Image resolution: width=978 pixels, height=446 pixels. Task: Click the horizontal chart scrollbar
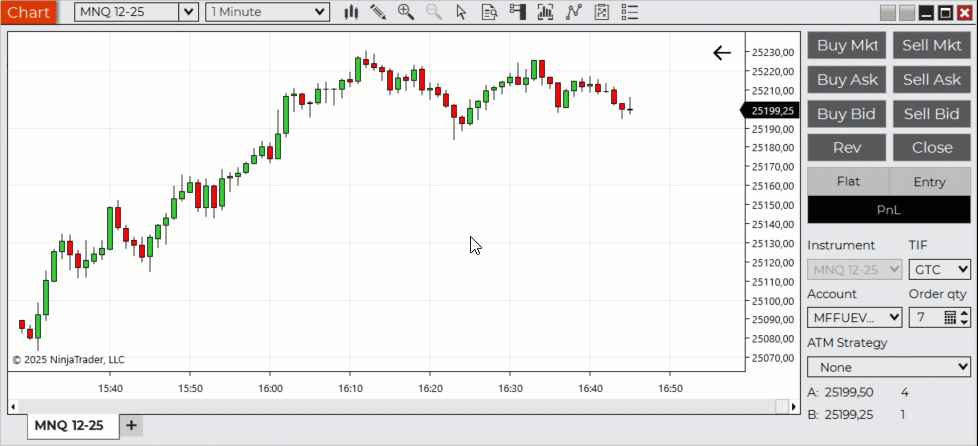pos(395,407)
